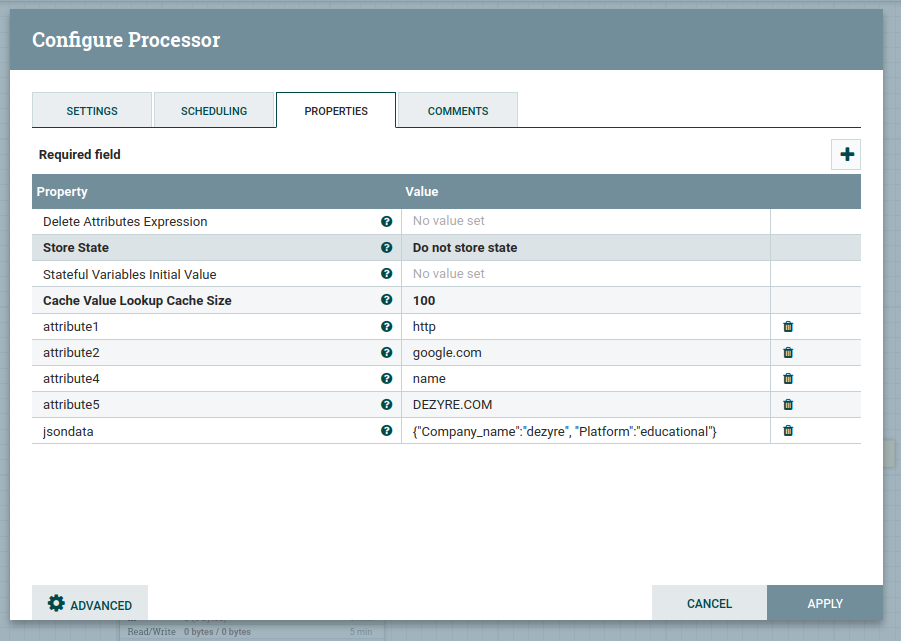This screenshot has width=901, height=641.
Task: Edit the attribute5 value DEZYRE.COM
Action: coord(585,404)
